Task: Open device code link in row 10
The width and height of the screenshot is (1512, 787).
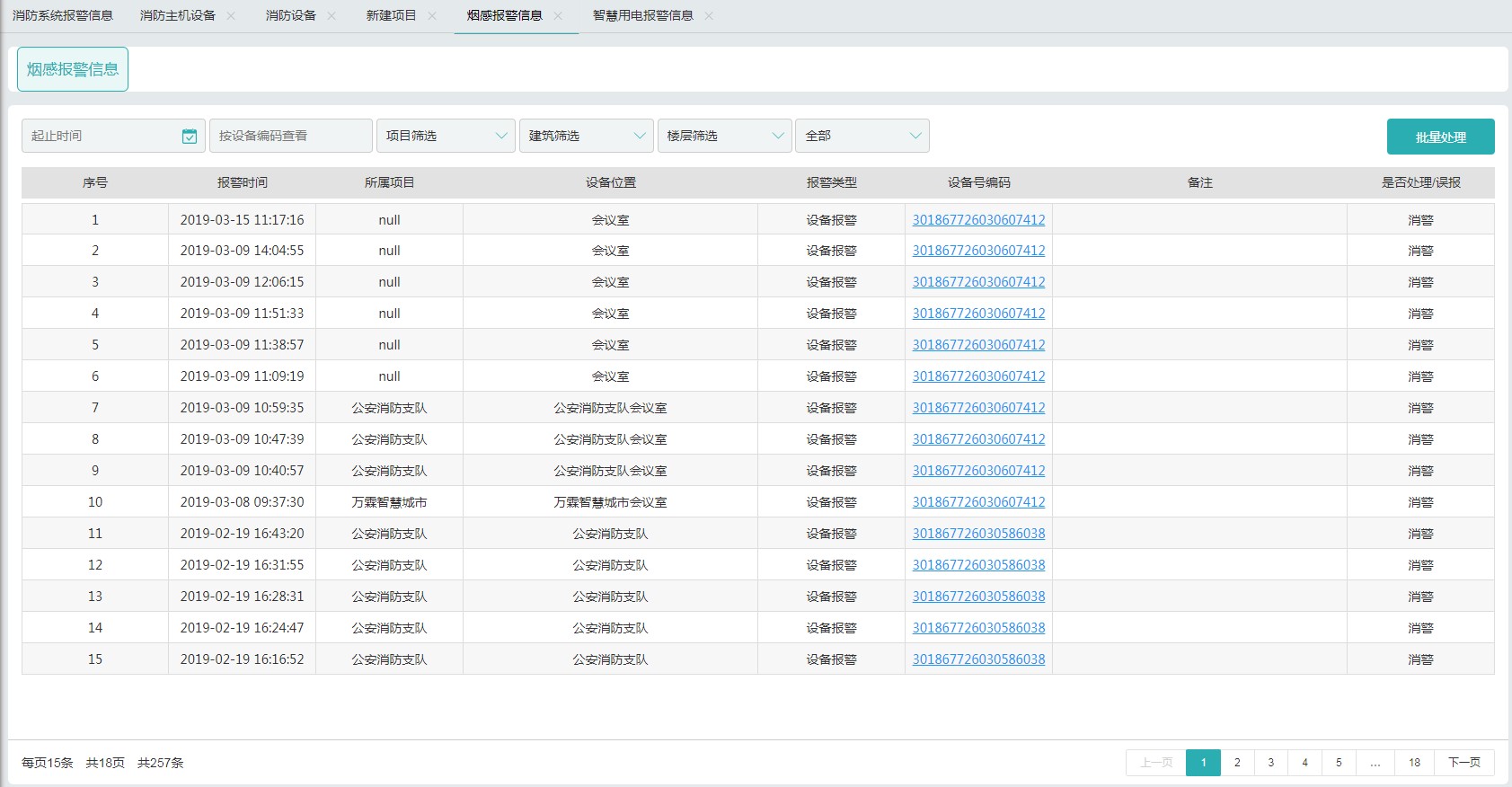Action: (978, 502)
